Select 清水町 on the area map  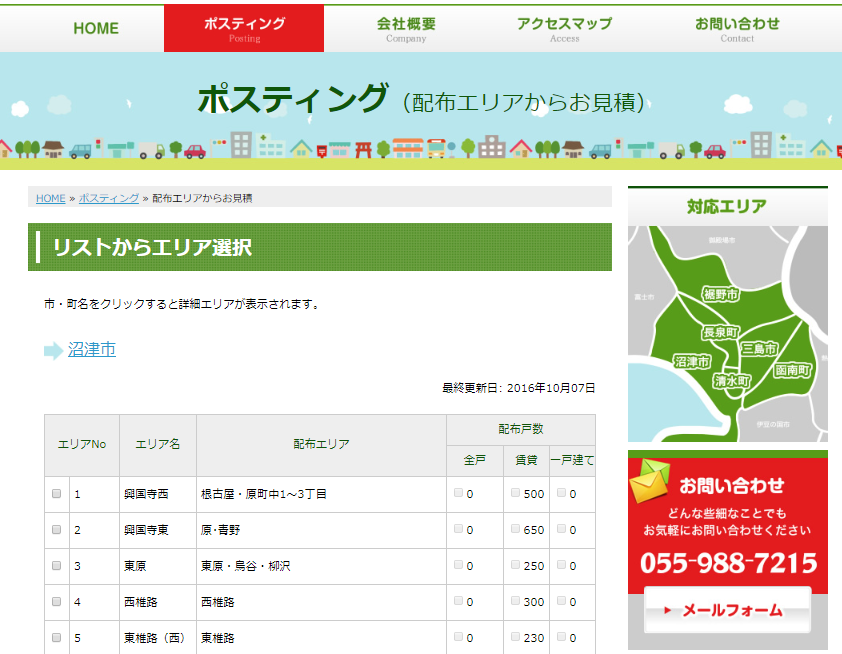pyautogui.click(x=732, y=381)
